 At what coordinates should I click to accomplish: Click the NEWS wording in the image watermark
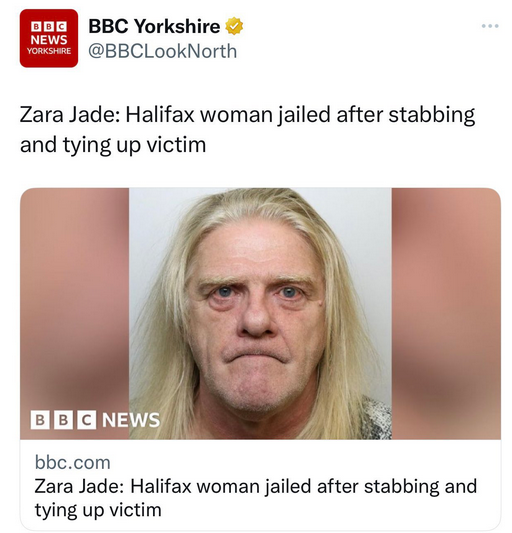[131, 420]
